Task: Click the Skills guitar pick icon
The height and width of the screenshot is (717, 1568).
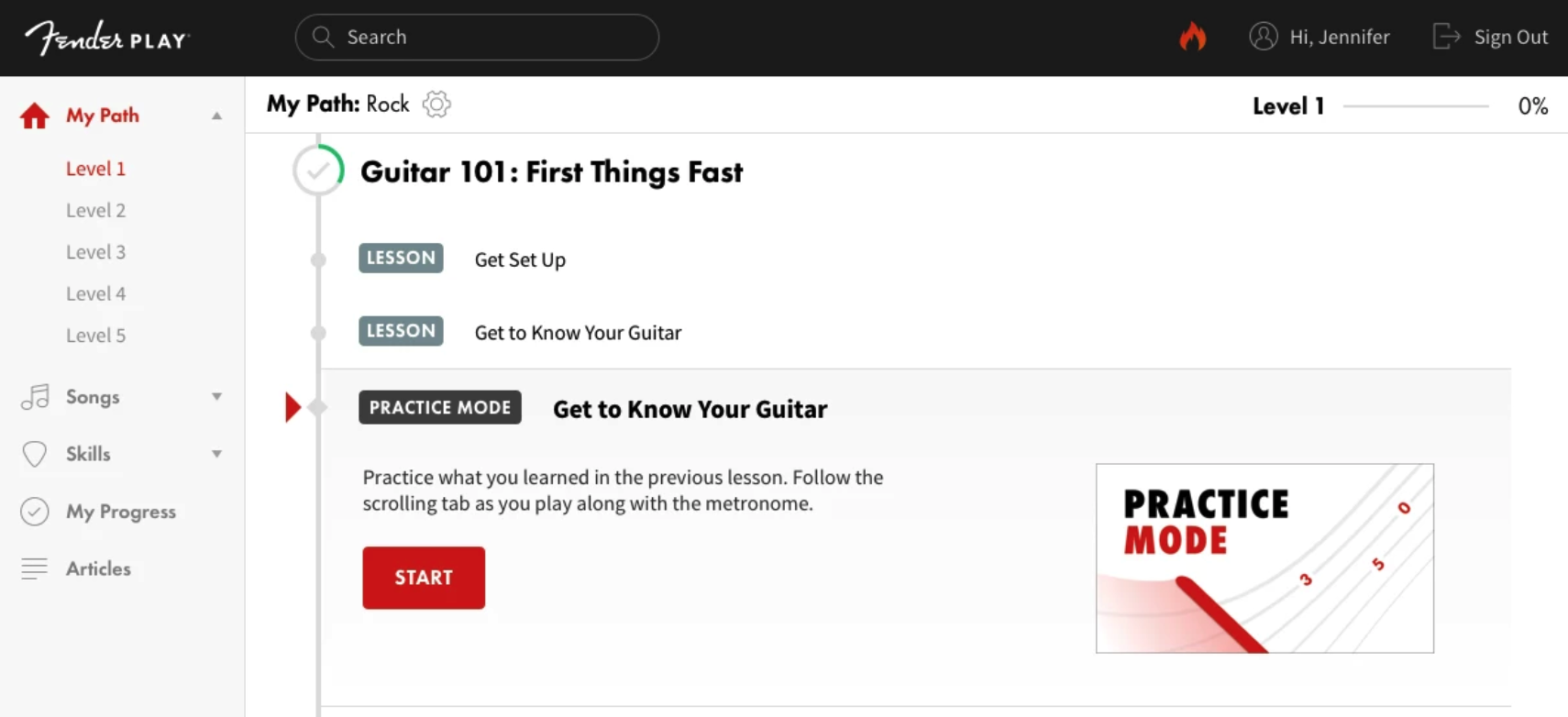Action: [x=35, y=454]
